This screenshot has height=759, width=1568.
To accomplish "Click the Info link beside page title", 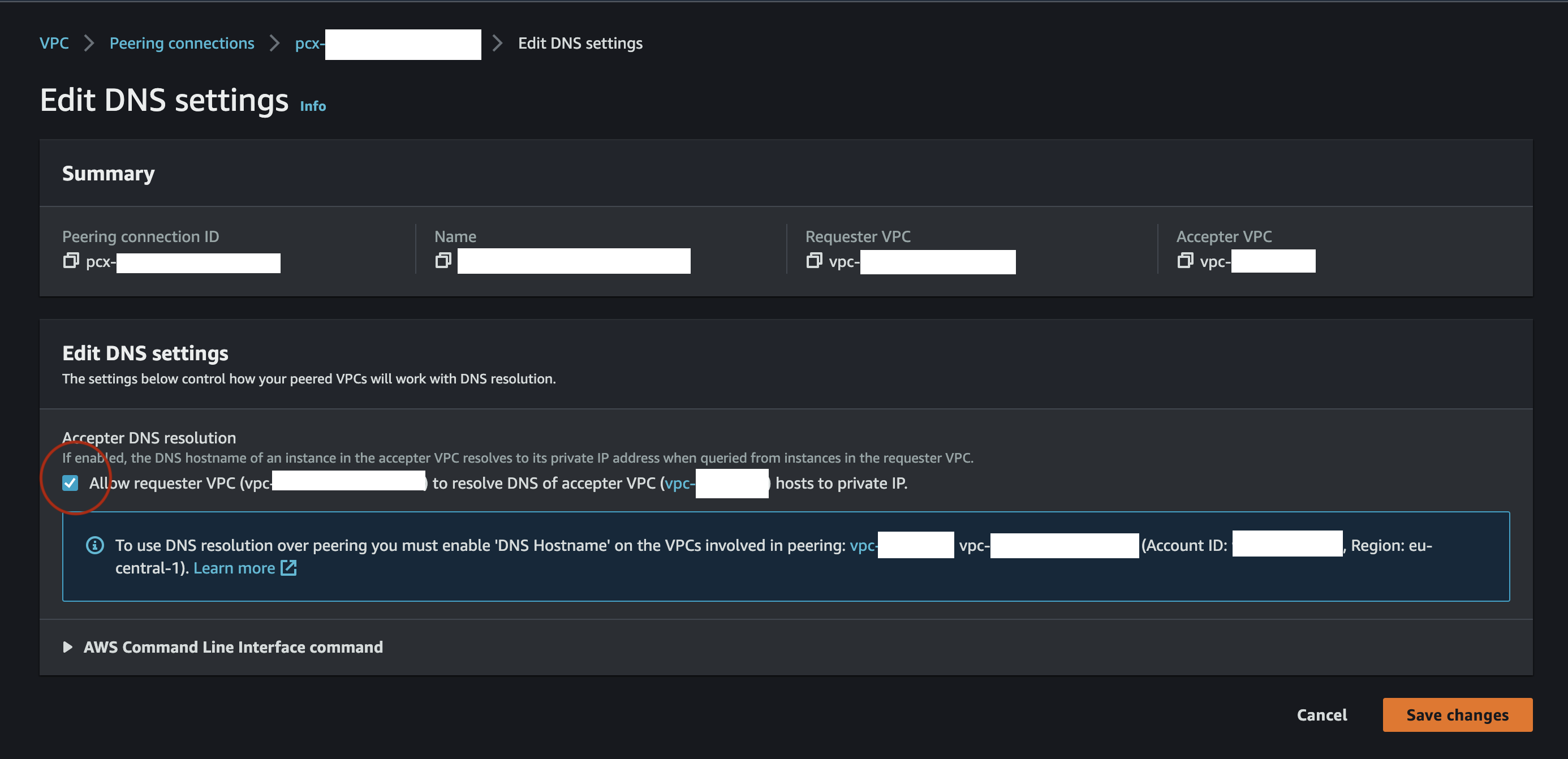I will click(x=312, y=105).
